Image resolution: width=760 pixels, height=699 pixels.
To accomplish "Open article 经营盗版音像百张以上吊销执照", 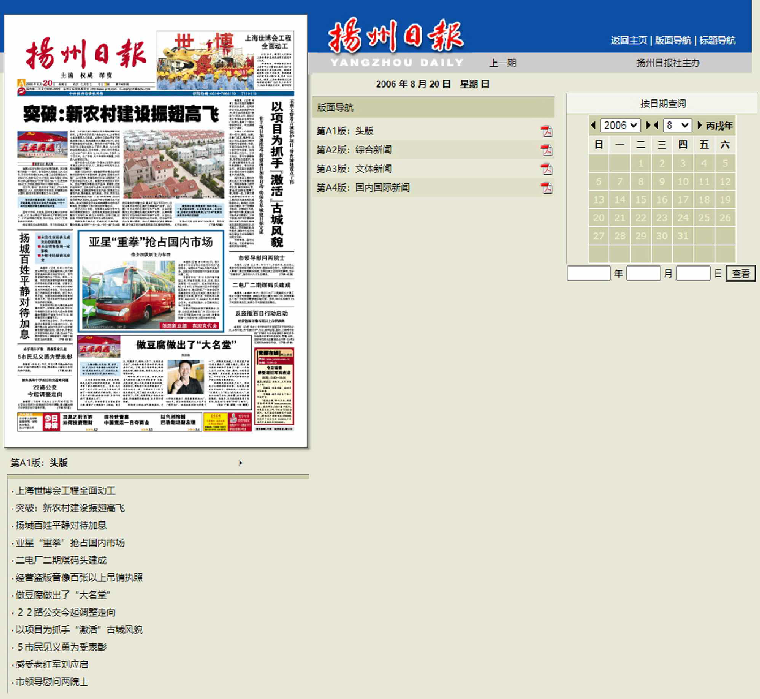I will 79,578.
